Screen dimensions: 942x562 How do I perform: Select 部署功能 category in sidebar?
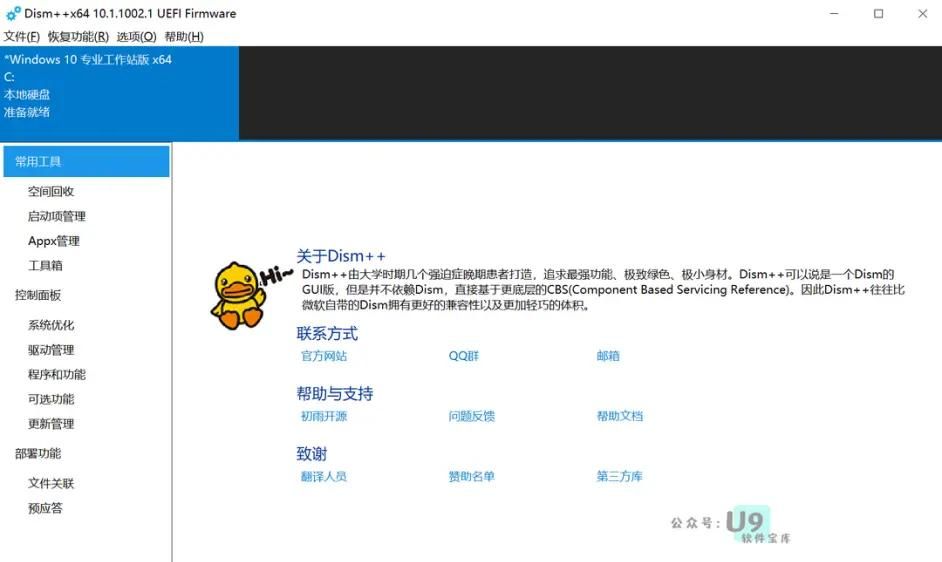38,454
